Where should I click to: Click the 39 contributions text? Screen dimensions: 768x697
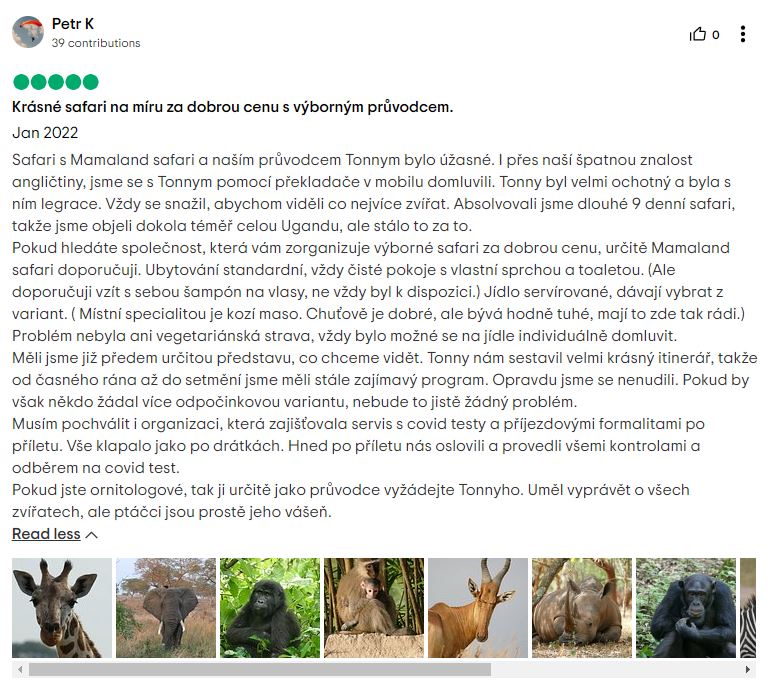(96, 43)
